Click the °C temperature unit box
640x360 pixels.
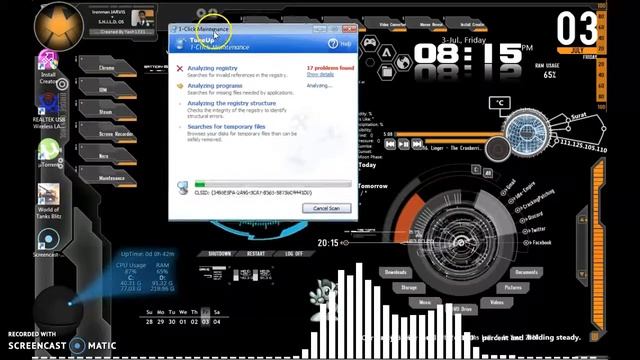[500, 103]
